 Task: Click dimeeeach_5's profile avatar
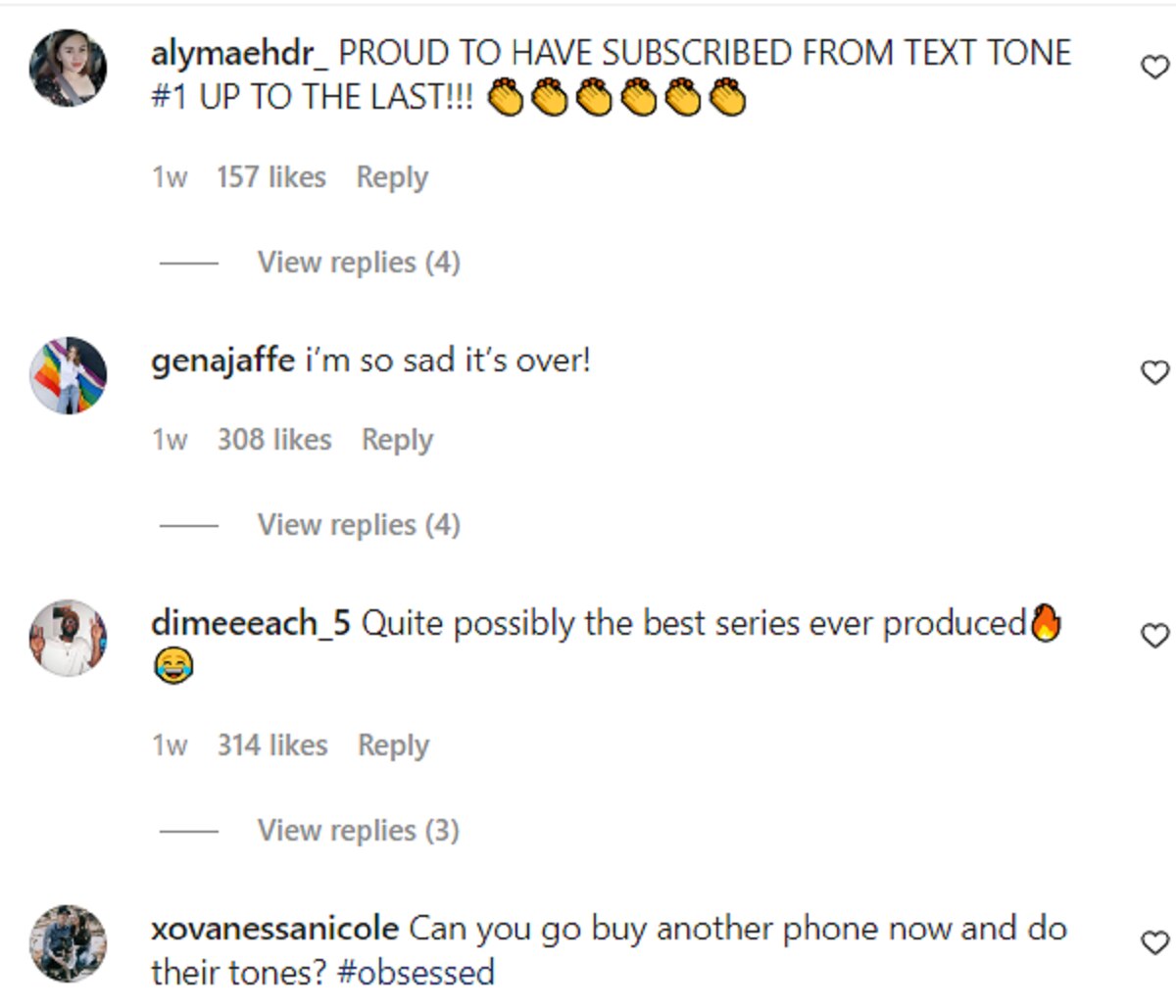pyautogui.click(x=68, y=638)
